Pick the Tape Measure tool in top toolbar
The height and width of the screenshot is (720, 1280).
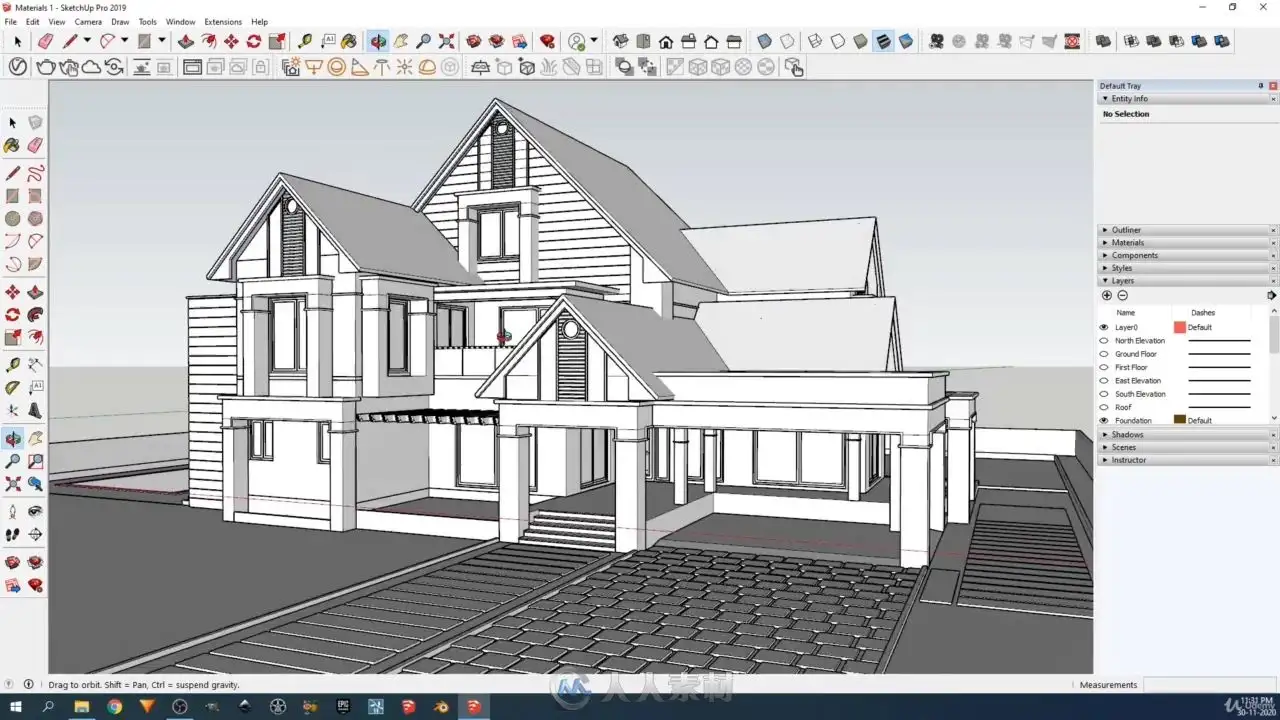[305, 41]
